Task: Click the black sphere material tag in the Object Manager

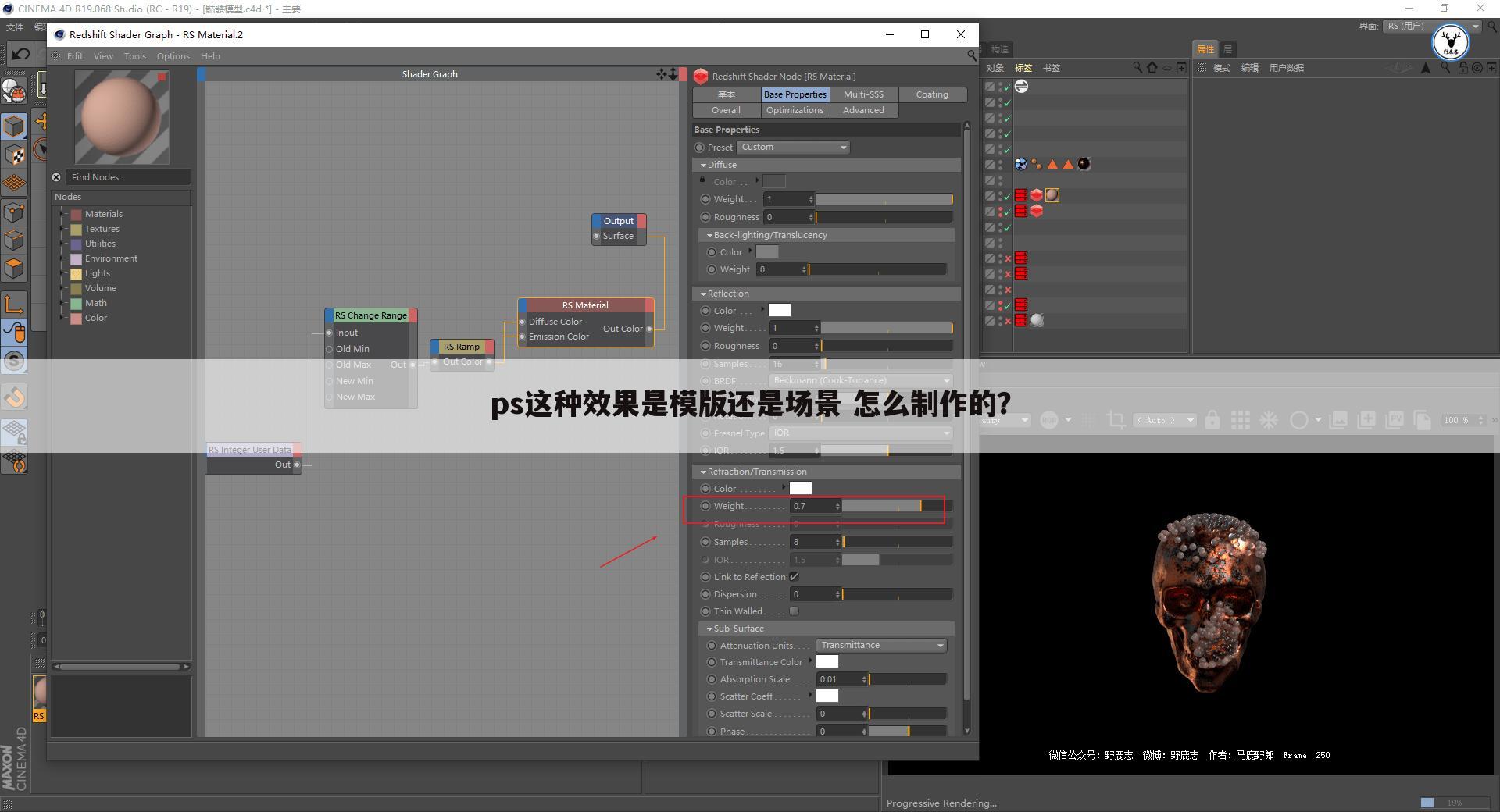Action: point(1084,164)
